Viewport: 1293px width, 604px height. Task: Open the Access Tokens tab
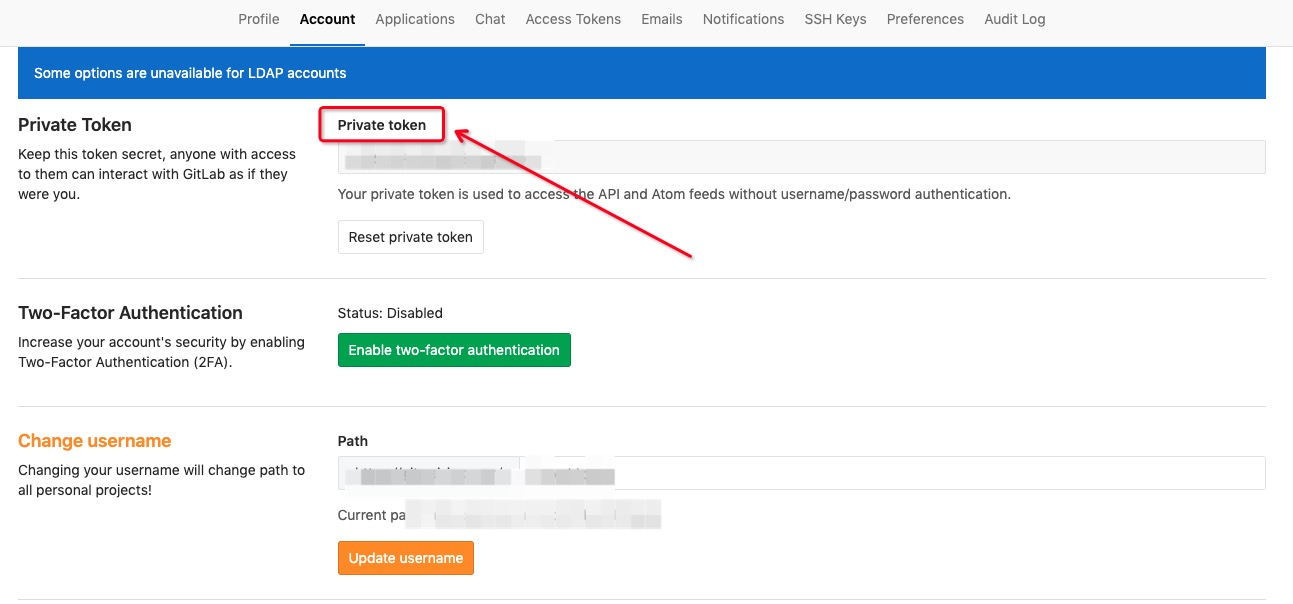[x=573, y=19]
